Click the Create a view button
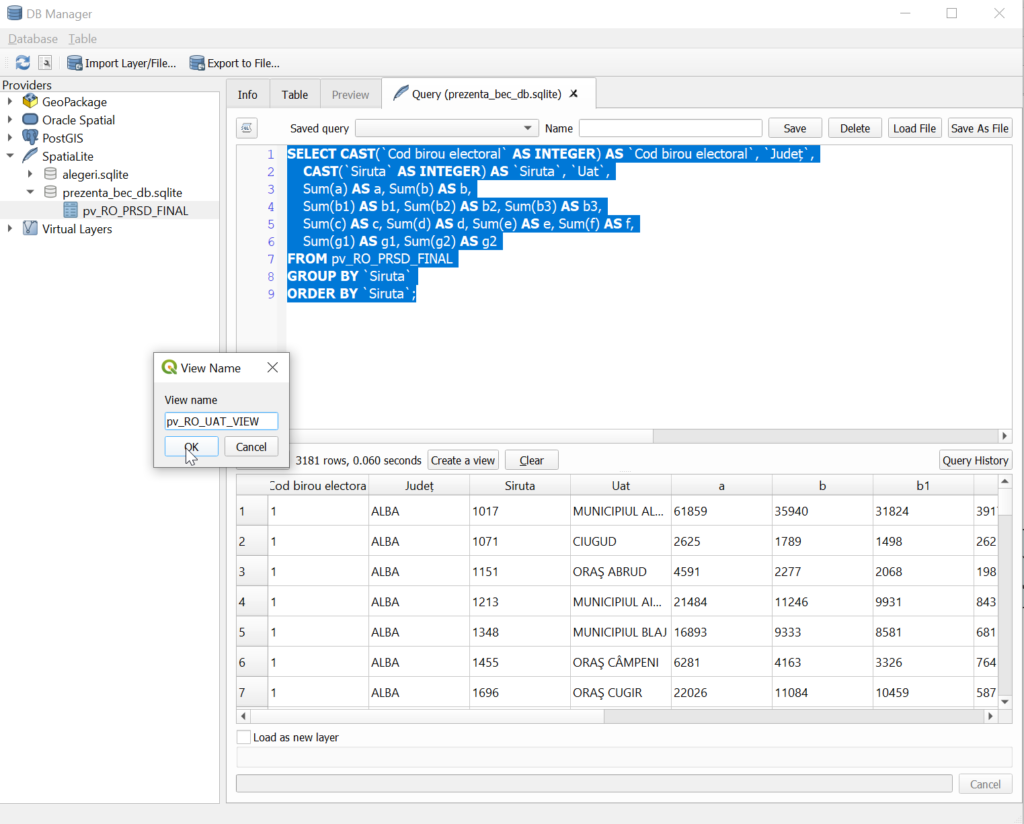Image resolution: width=1024 pixels, height=824 pixels. point(463,460)
